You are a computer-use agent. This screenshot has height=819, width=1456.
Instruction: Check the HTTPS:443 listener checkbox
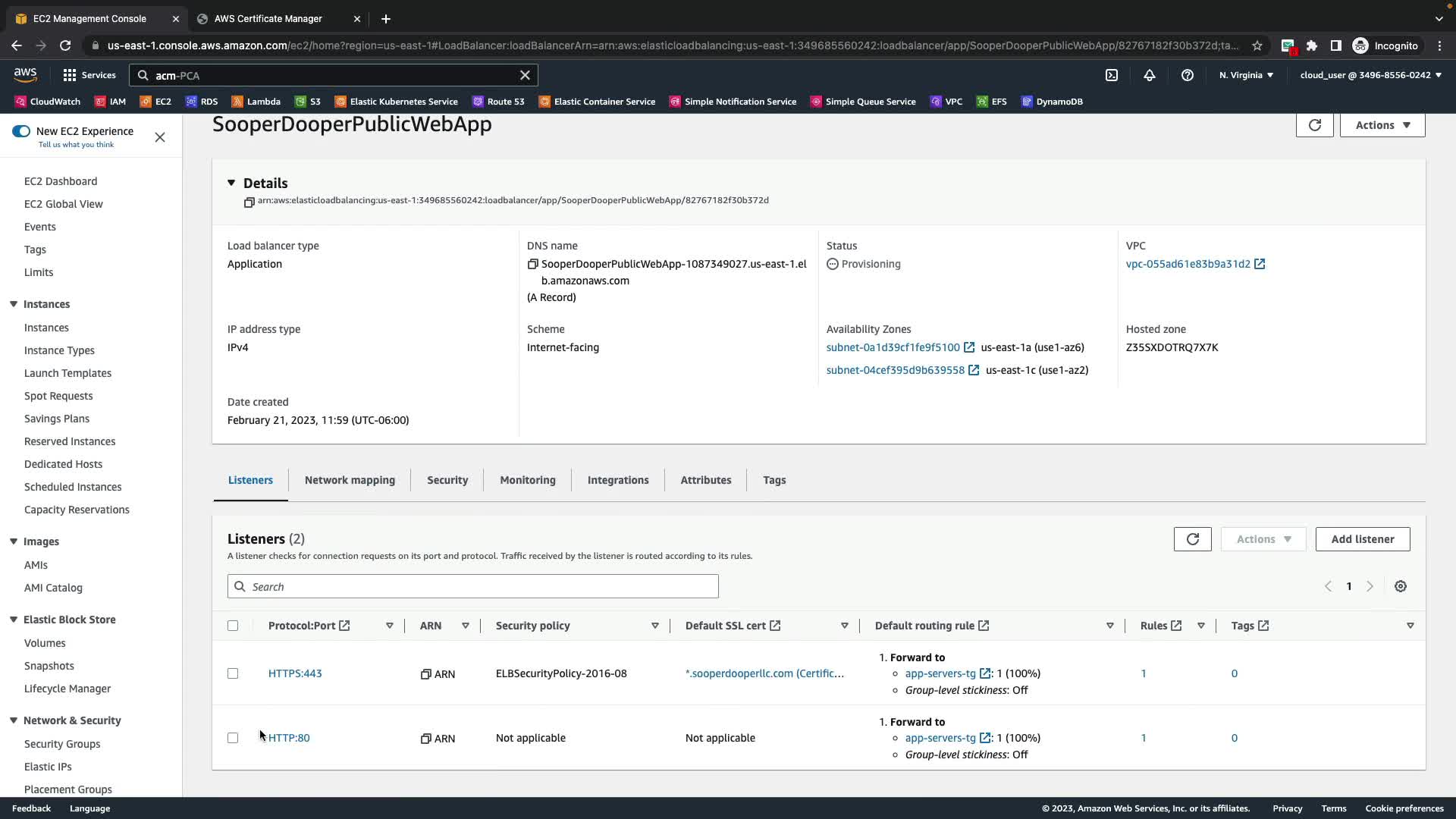(233, 673)
